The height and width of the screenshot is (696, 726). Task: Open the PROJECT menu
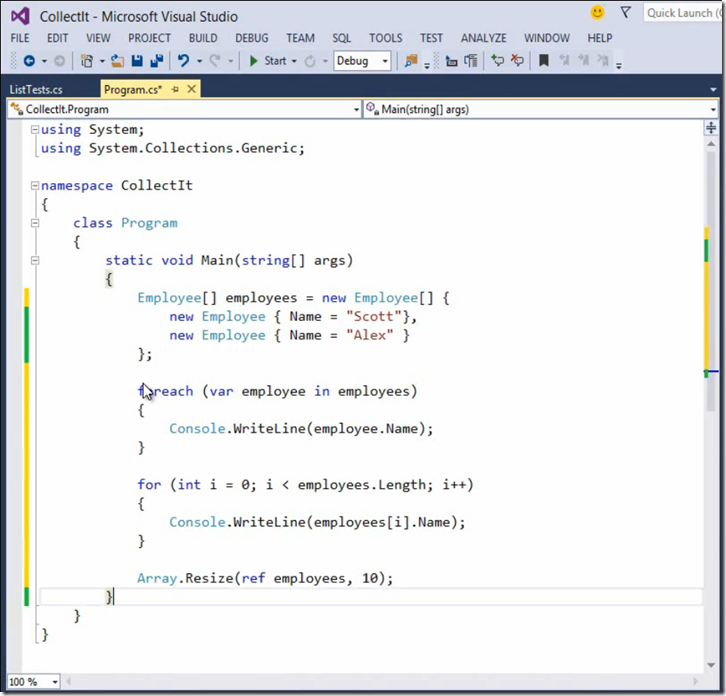(150, 38)
